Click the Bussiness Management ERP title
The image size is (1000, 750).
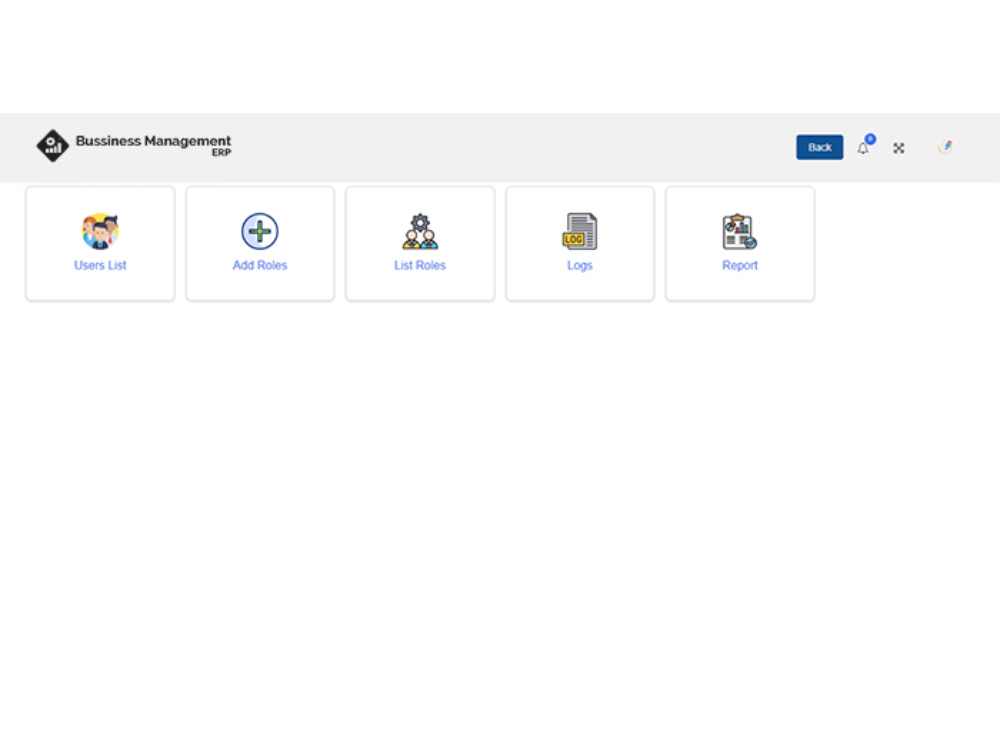(x=153, y=145)
